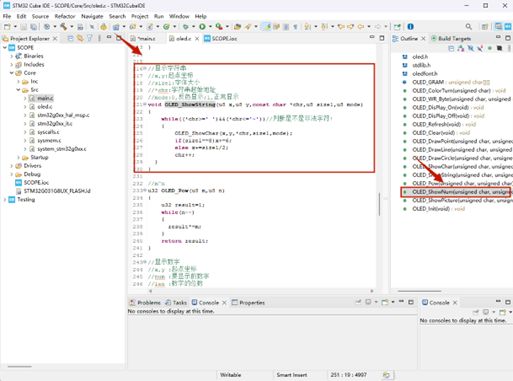Toggle Hide Fields in Outline toolbar

point(470,49)
